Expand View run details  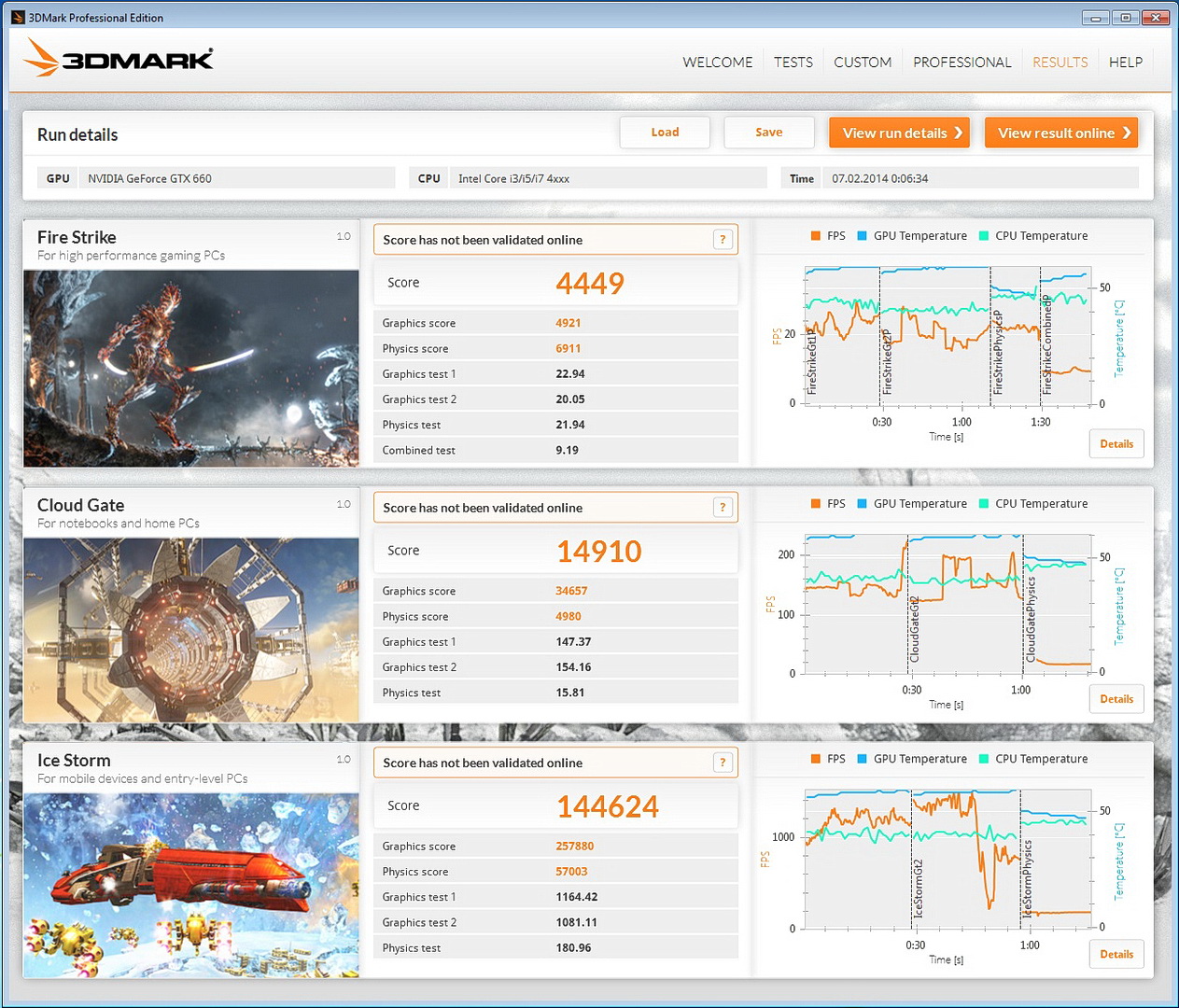tap(900, 133)
